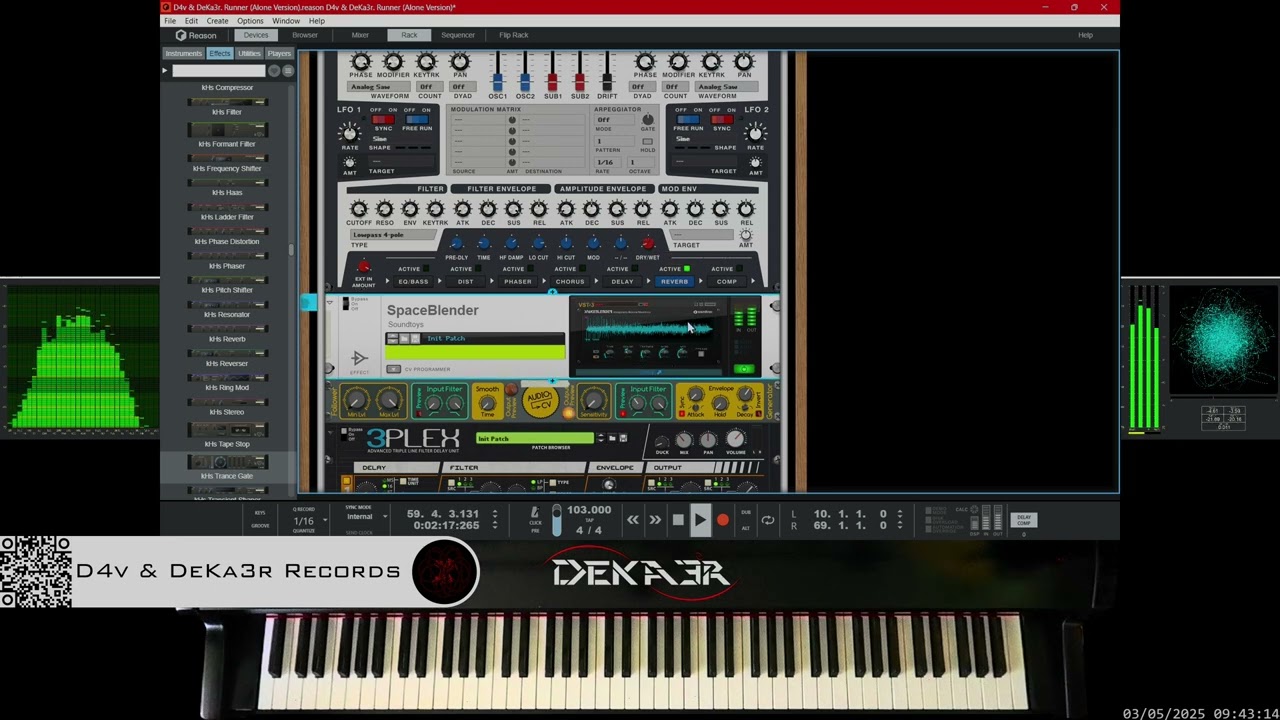Screen dimensions: 1280x720
Task: Switch to the Instruments browser tab
Action: (183, 53)
